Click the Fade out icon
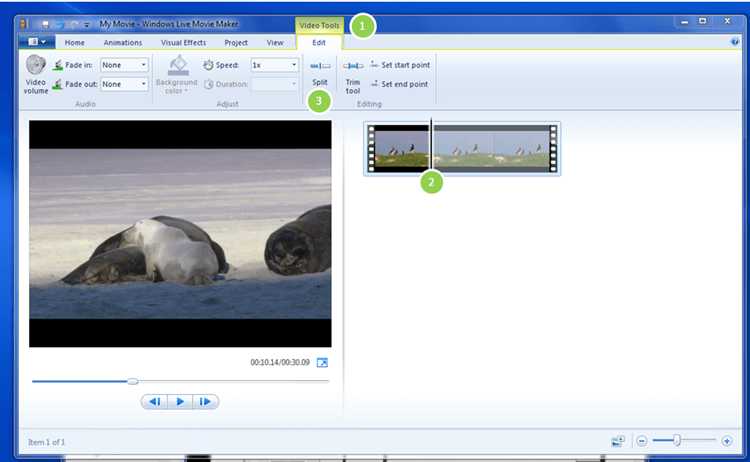Screen dimensions: 750x462 [x=58, y=84]
